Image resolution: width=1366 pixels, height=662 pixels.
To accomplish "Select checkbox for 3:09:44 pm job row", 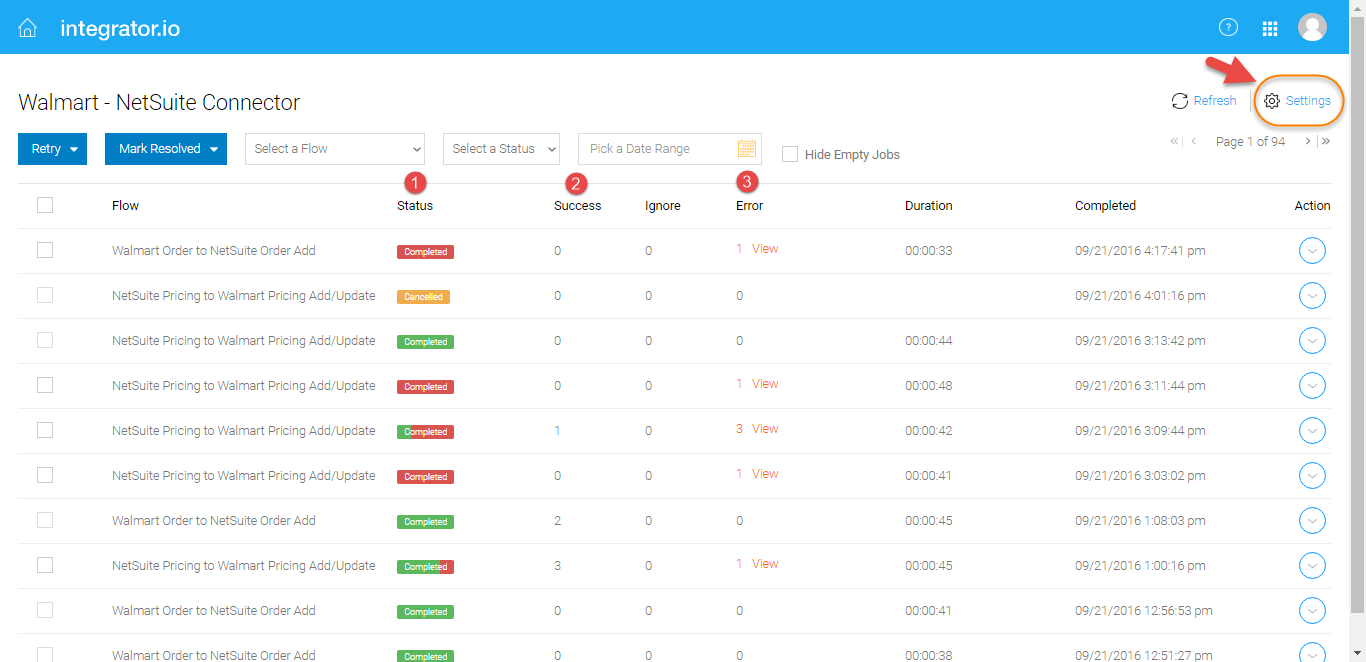I will point(45,430).
